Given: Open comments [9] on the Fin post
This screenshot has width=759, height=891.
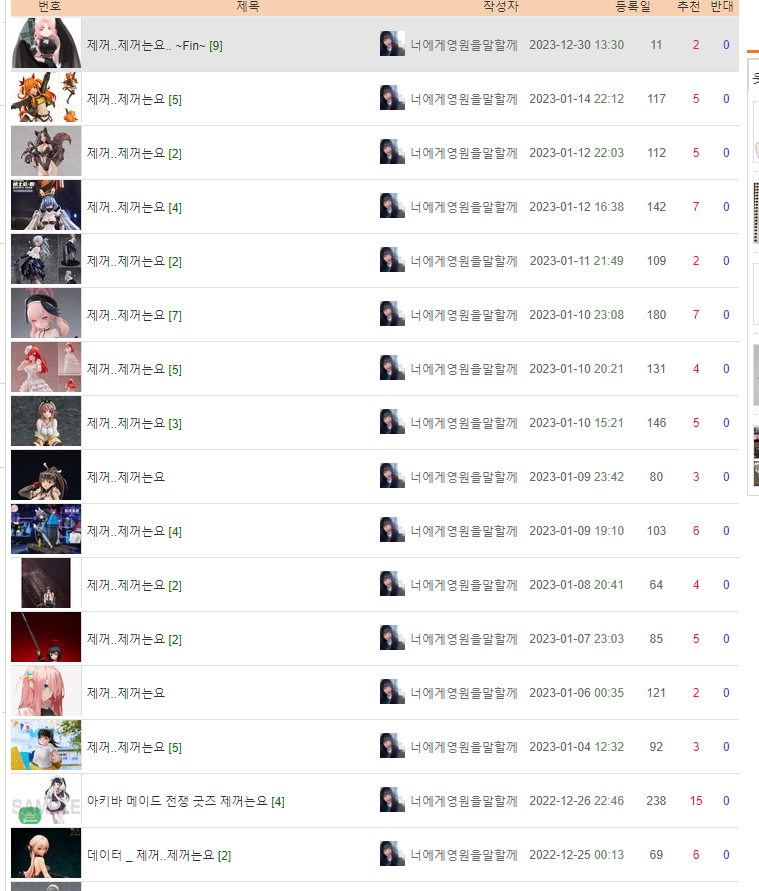Looking at the screenshot, I should (x=216, y=45).
